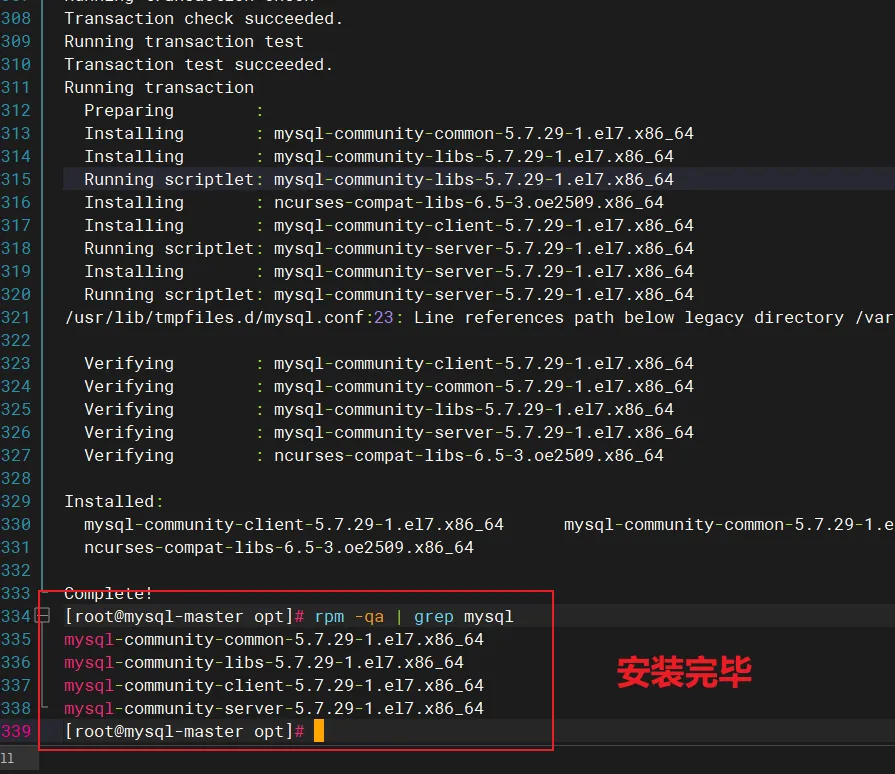Screen dimensions: 895x774
Task: Click Installing mysql-community-server on line 319
Action: [389, 271]
